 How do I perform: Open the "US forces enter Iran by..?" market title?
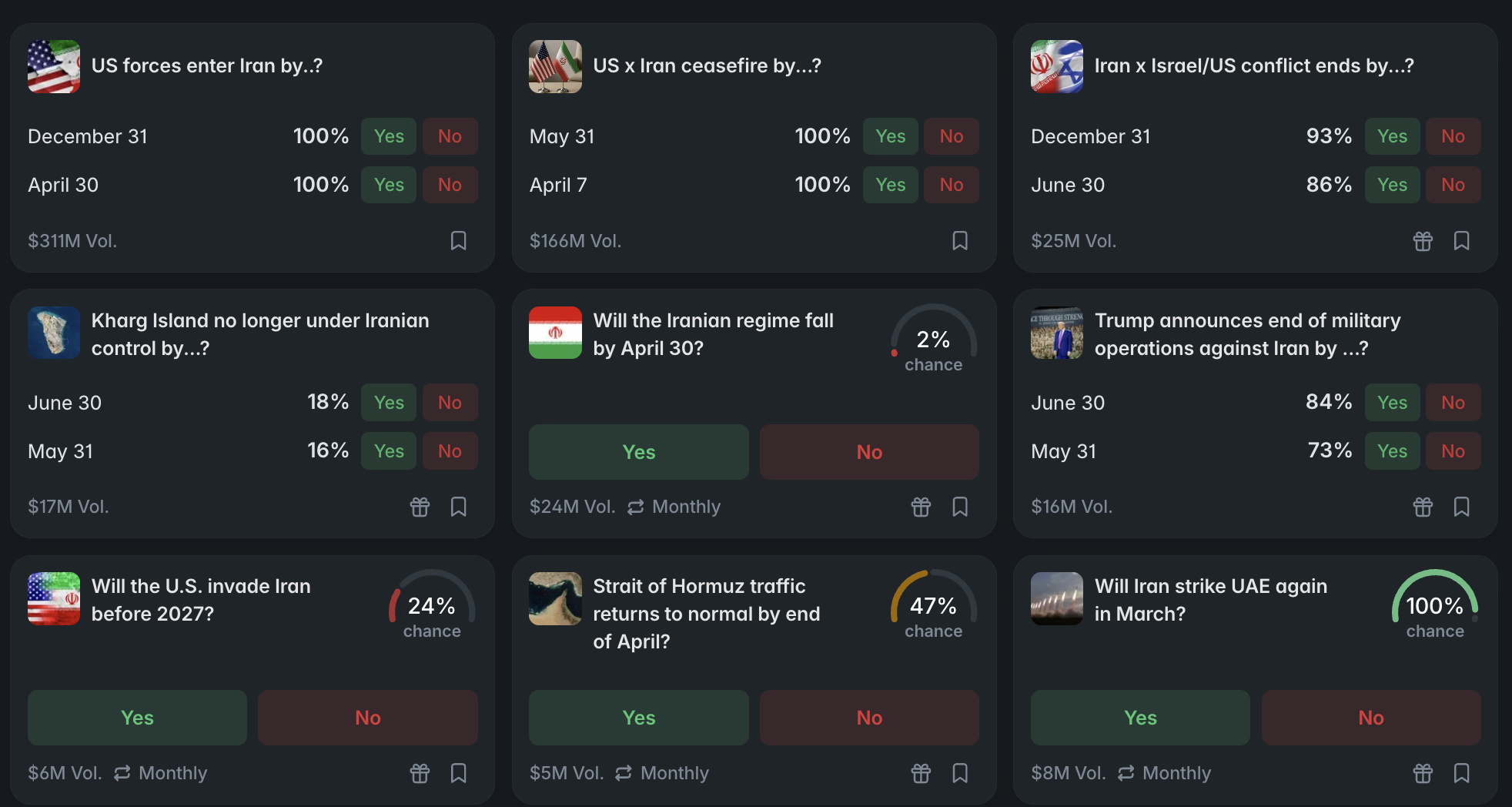coord(207,66)
